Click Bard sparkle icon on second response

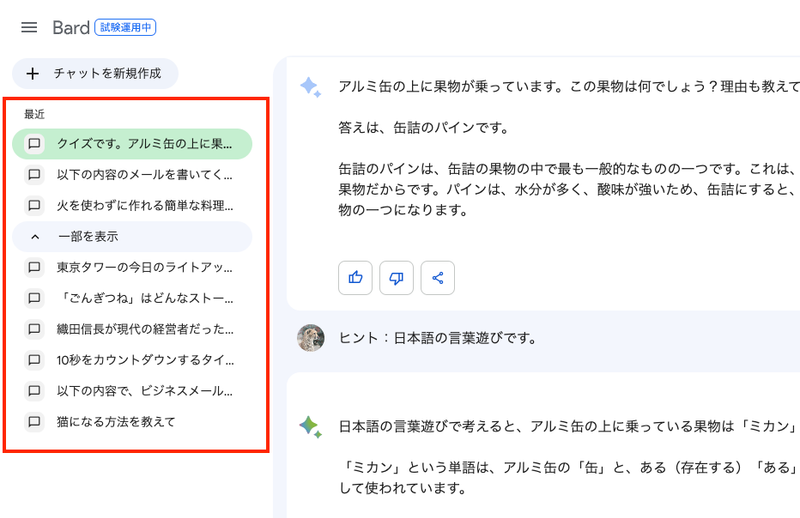[x=311, y=427]
